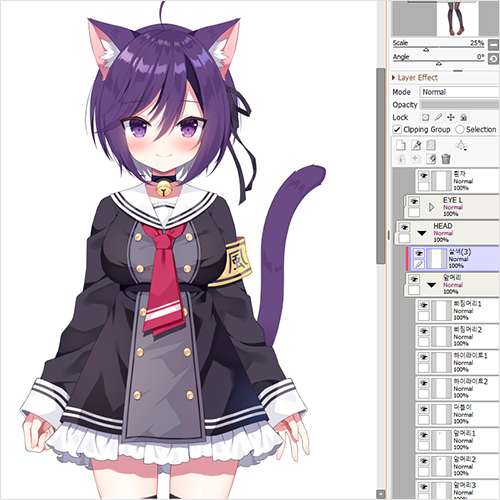Expand the EYE L layer folder
This screenshot has width=500, height=500.
click(431, 207)
